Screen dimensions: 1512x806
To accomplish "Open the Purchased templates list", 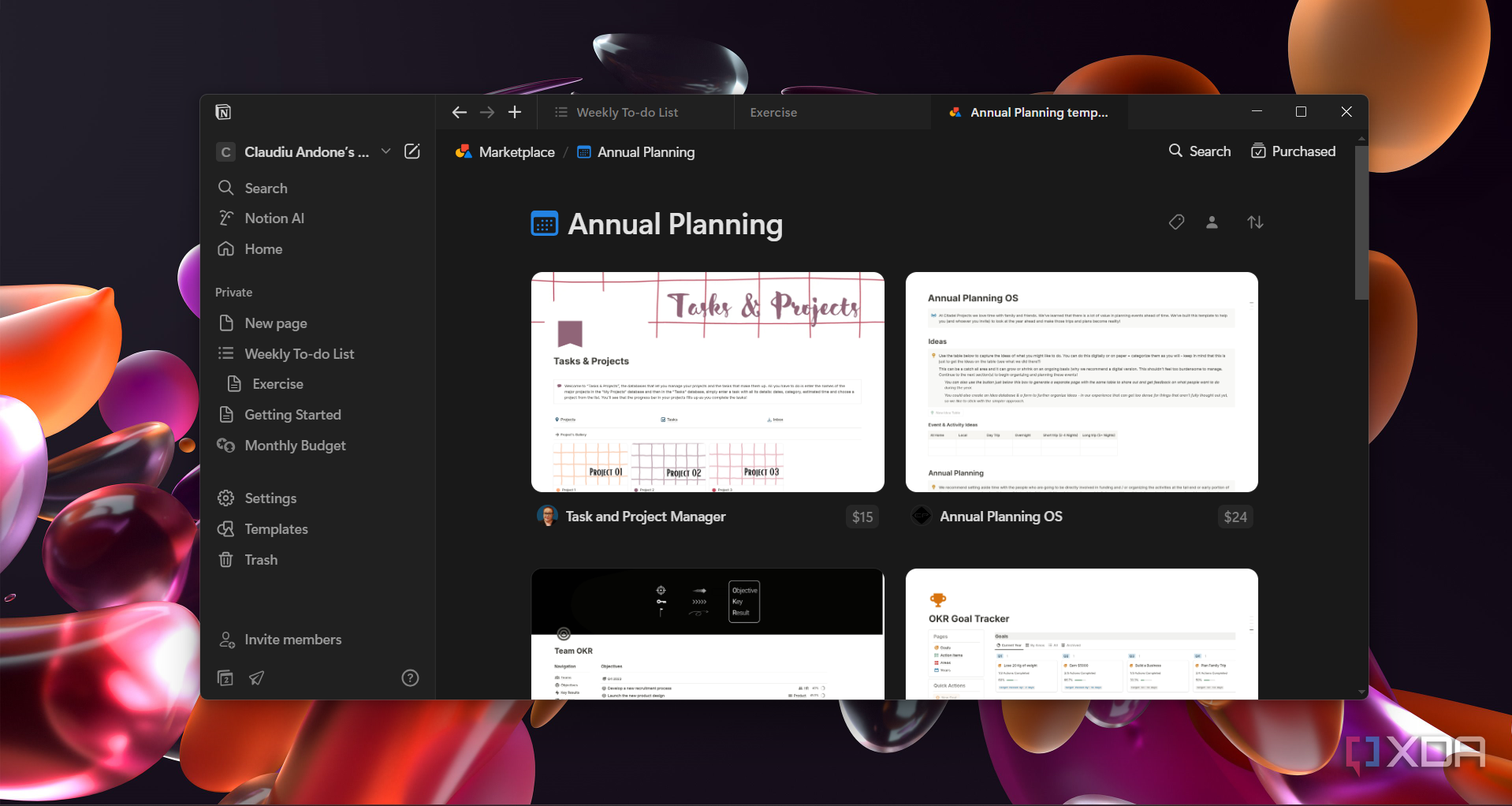I will (x=1294, y=151).
